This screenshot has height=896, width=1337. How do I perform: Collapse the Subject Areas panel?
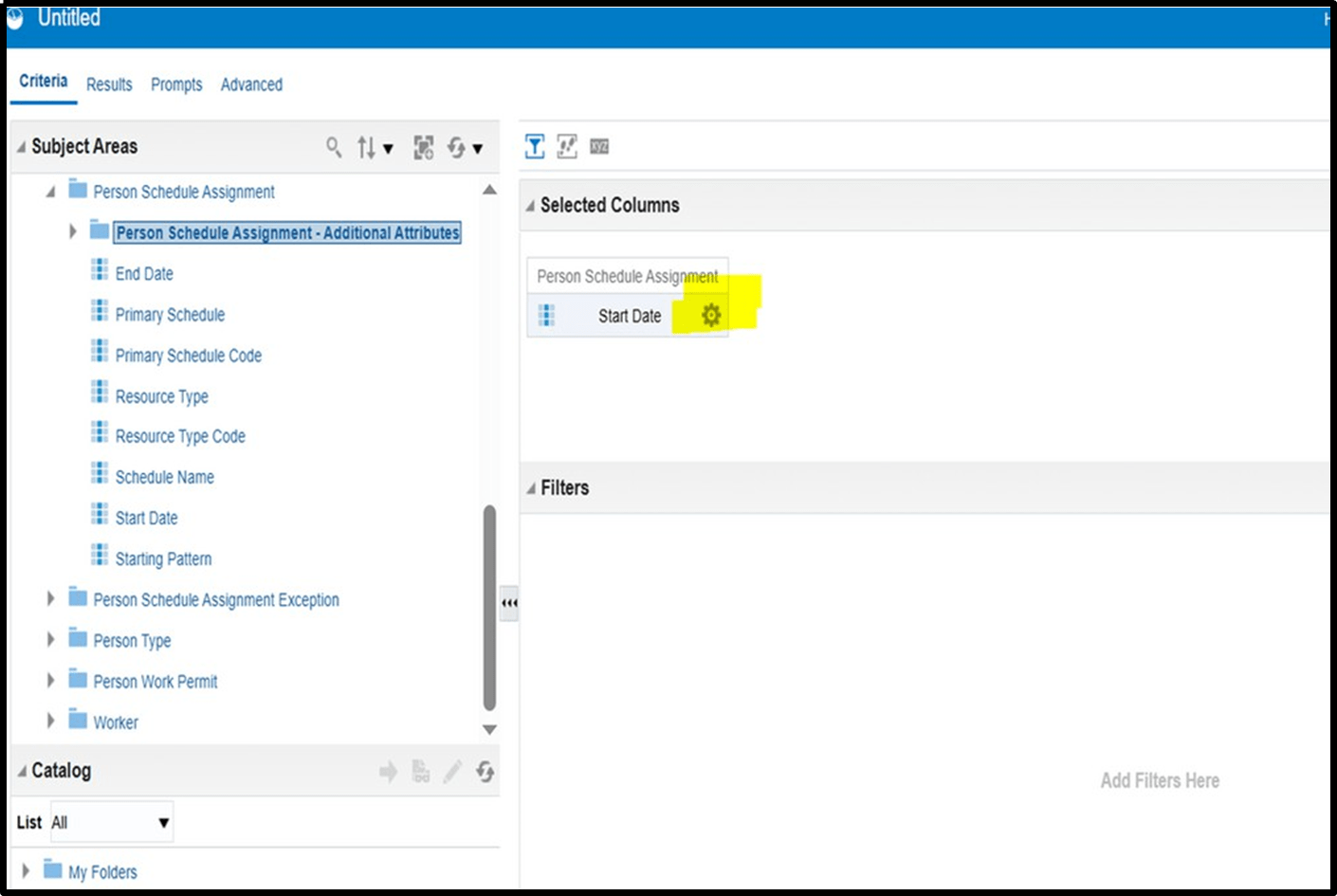coord(22,147)
